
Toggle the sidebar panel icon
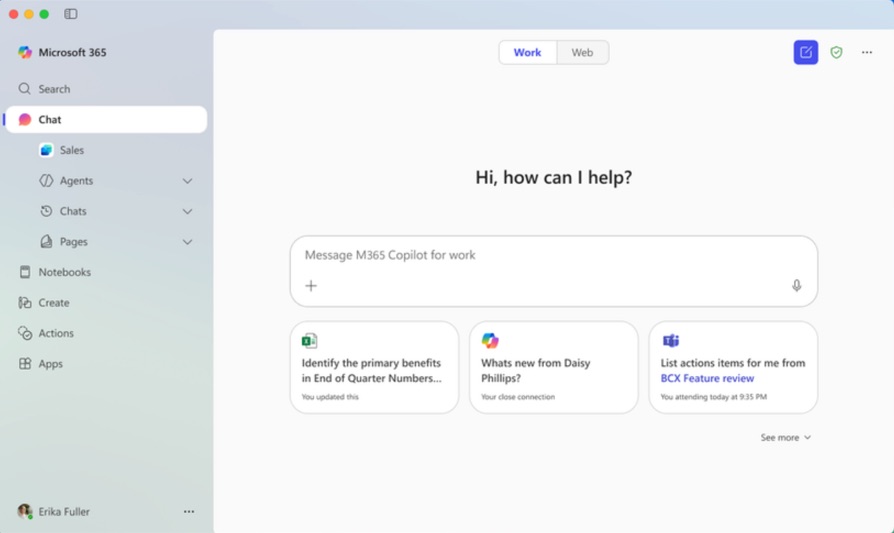(x=71, y=14)
